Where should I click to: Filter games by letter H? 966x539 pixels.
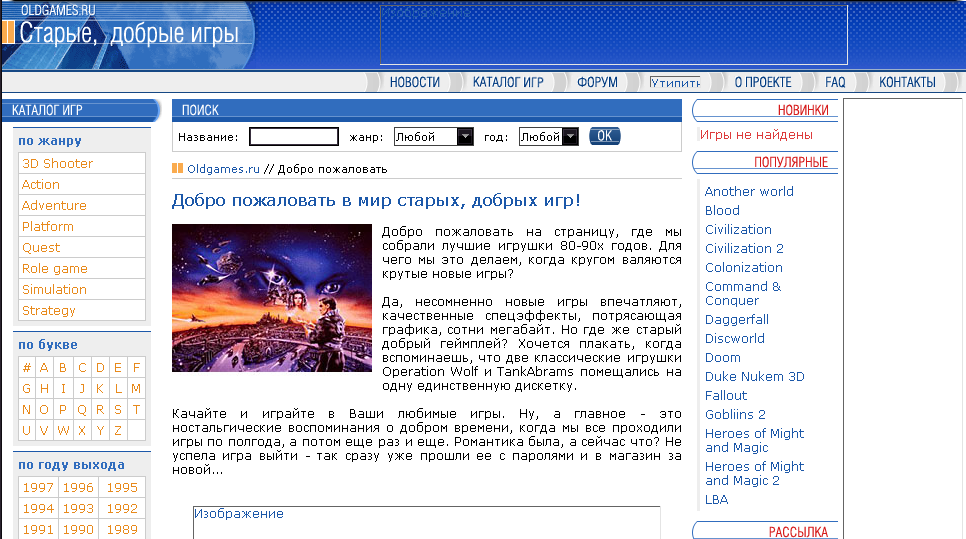pos(44,389)
